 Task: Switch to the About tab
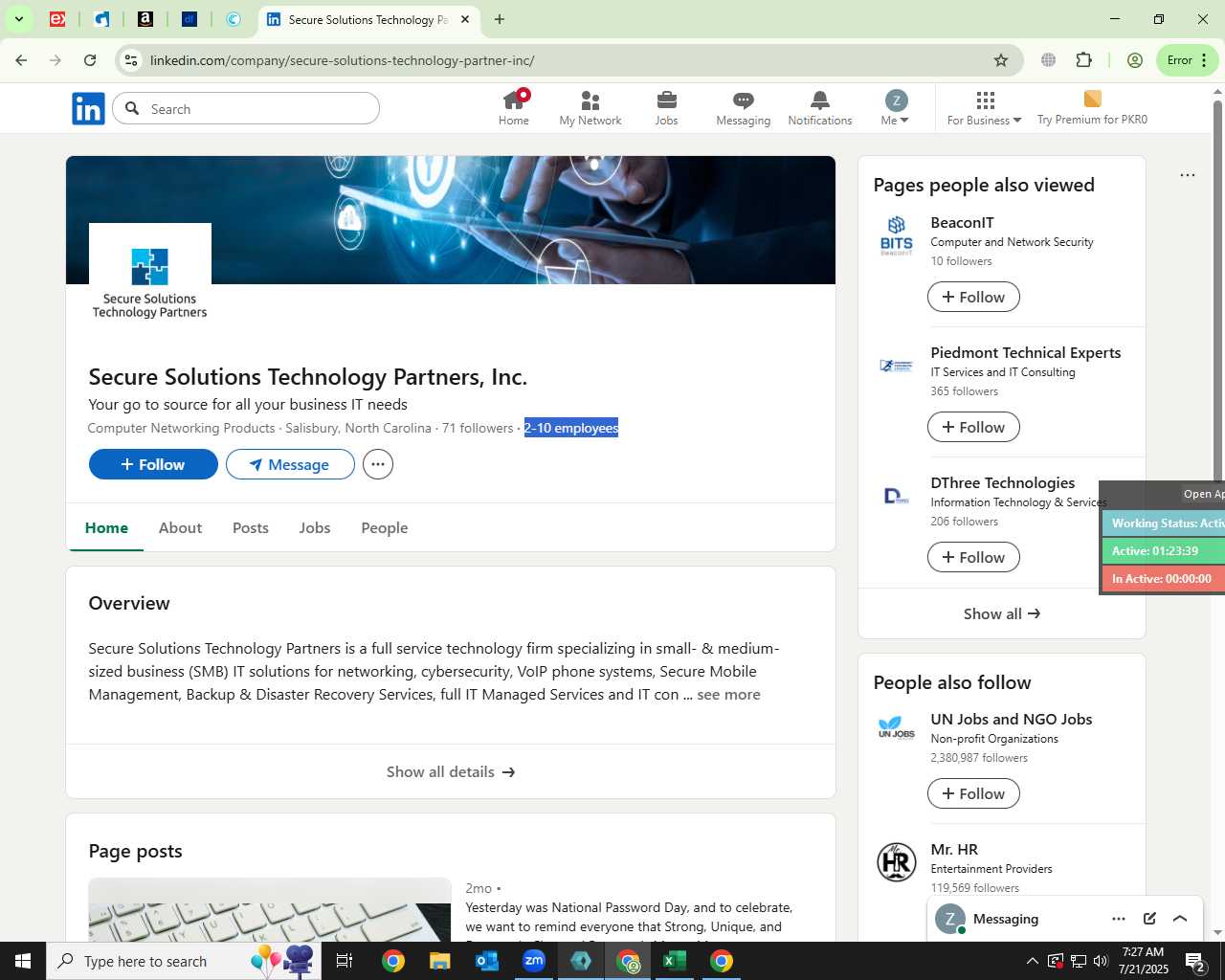click(180, 528)
